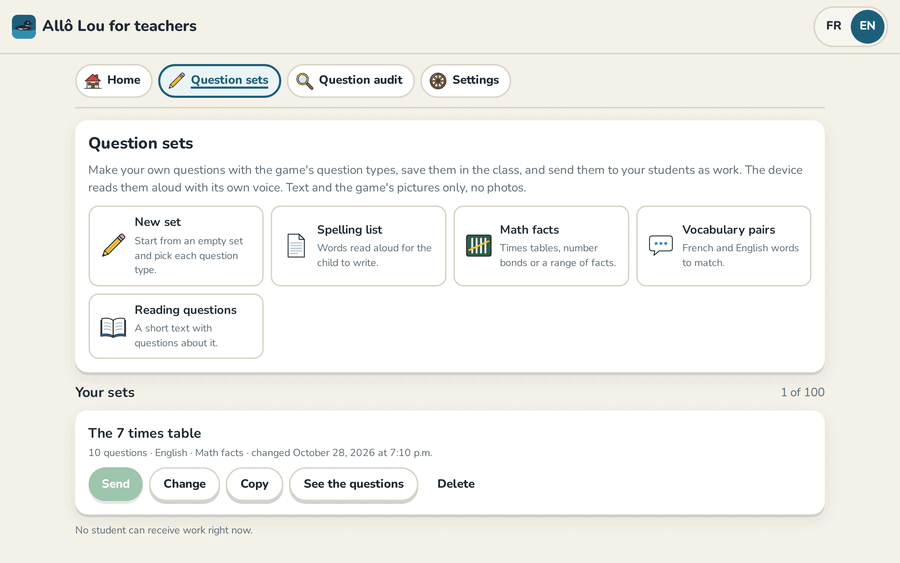The height and width of the screenshot is (563, 900).
Task: Click the "Make your own questions" description paragraph
Action: click(445, 178)
